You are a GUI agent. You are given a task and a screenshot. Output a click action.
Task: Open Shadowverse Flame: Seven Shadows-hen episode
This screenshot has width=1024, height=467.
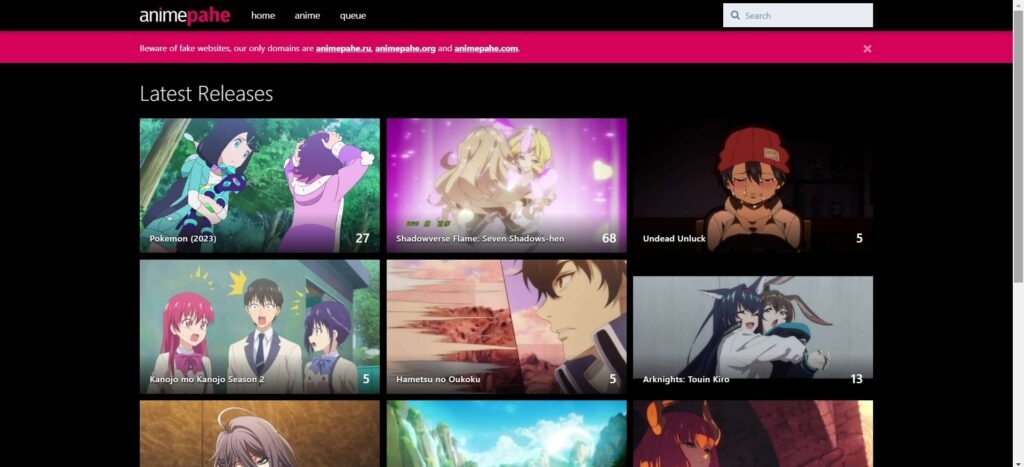[506, 185]
